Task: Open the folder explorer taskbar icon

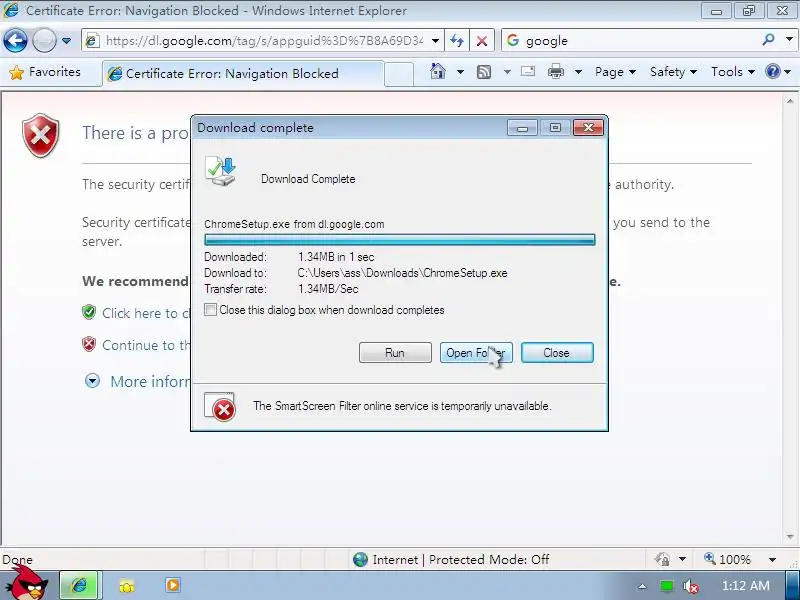Action: [127, 586]
